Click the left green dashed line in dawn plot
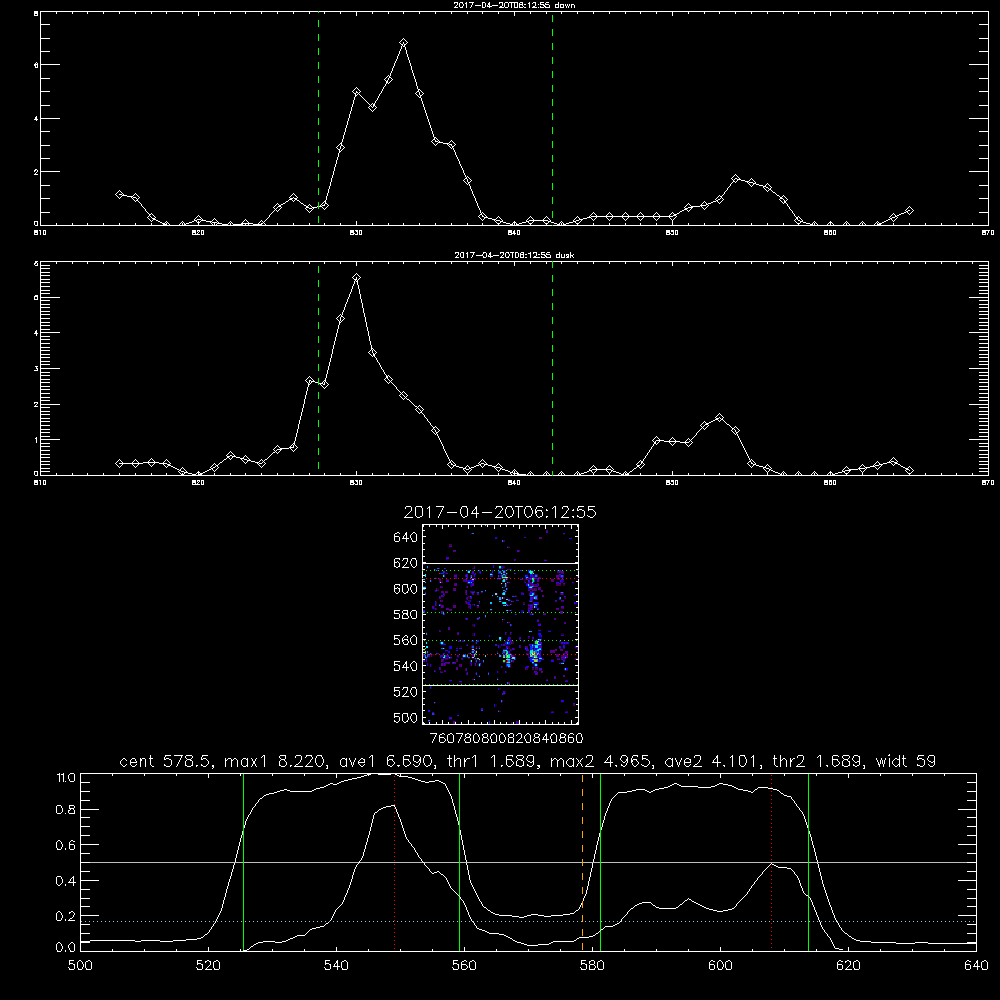 pos(318,119)
